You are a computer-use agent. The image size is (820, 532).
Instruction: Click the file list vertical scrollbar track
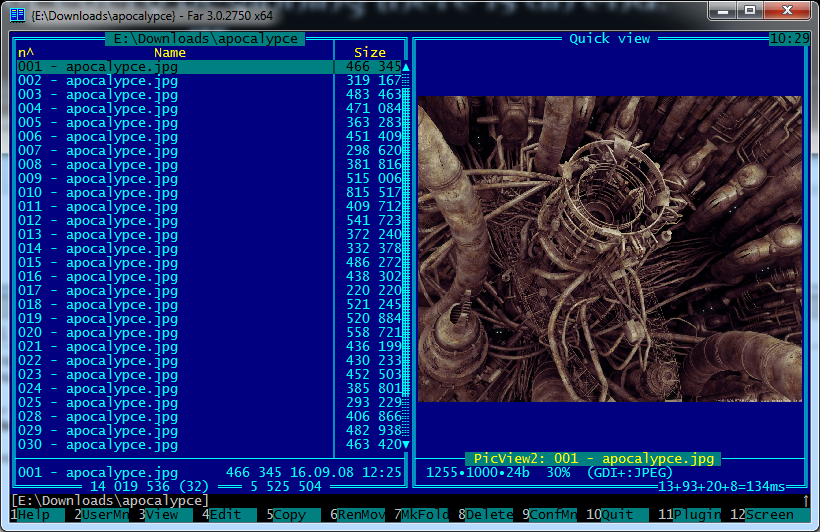click(x=405, y=250)
